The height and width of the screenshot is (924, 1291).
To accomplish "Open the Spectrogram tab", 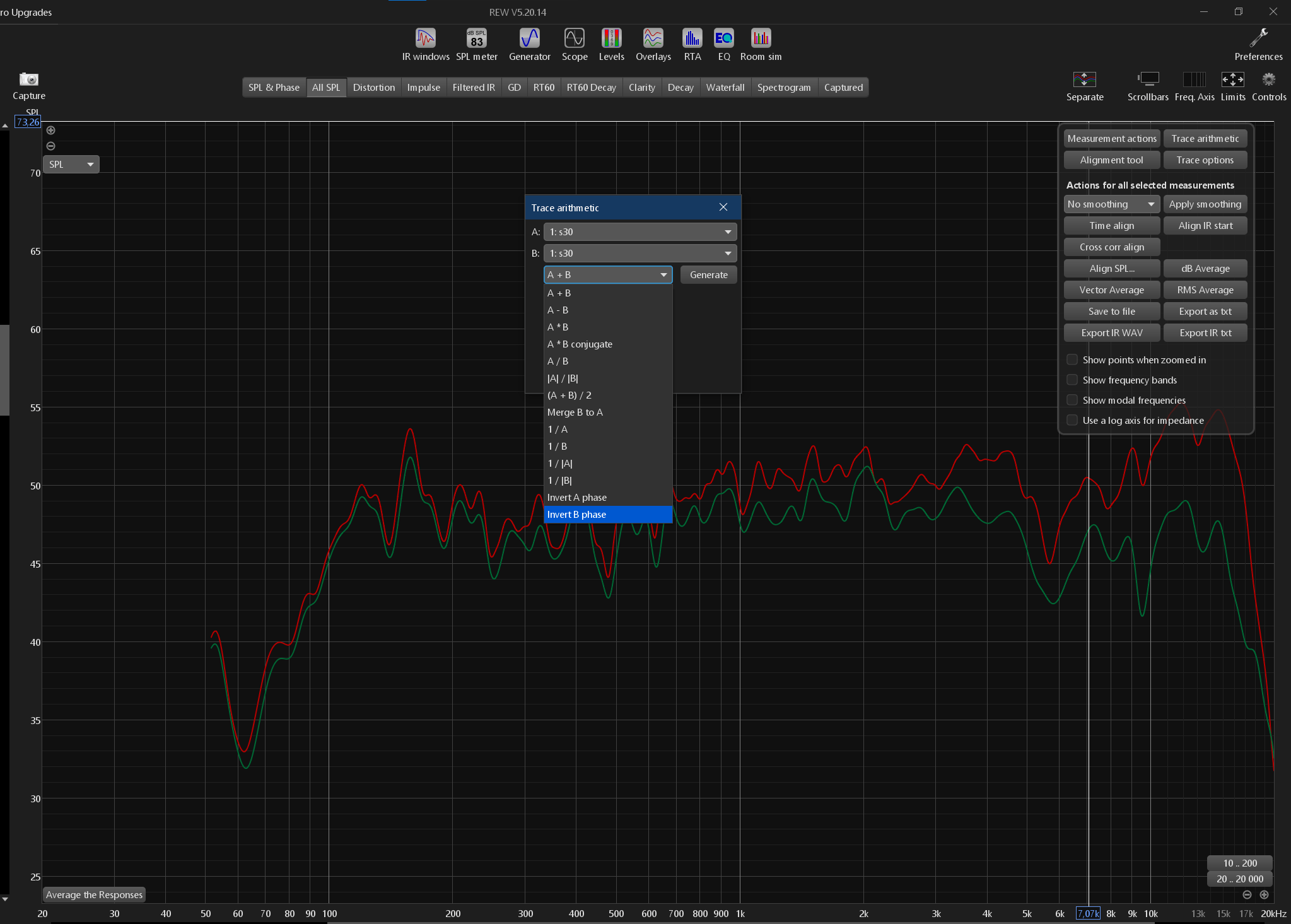I will [784, 87].
